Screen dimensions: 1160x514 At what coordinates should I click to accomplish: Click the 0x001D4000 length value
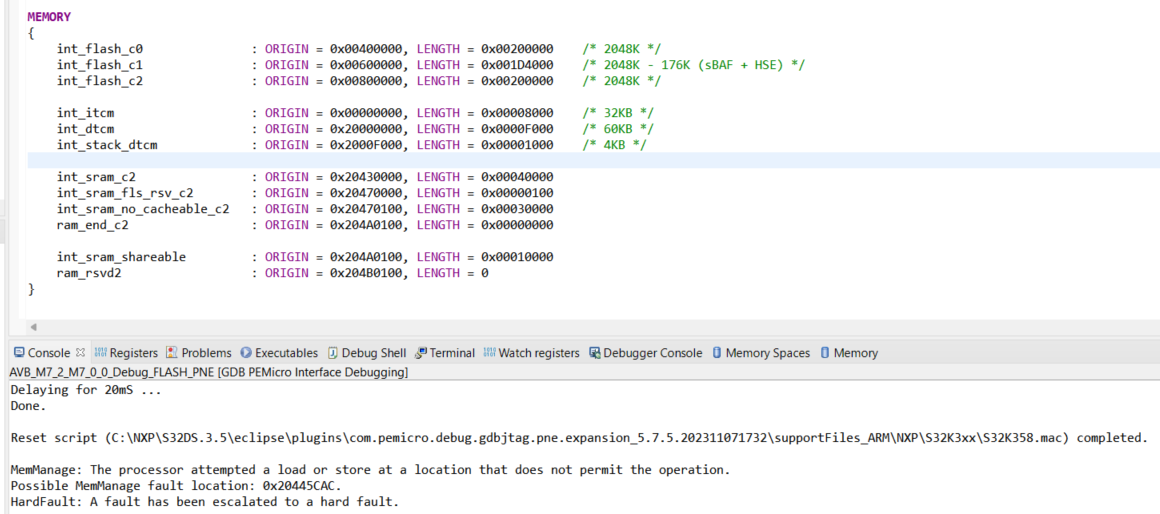pos(517,65)
